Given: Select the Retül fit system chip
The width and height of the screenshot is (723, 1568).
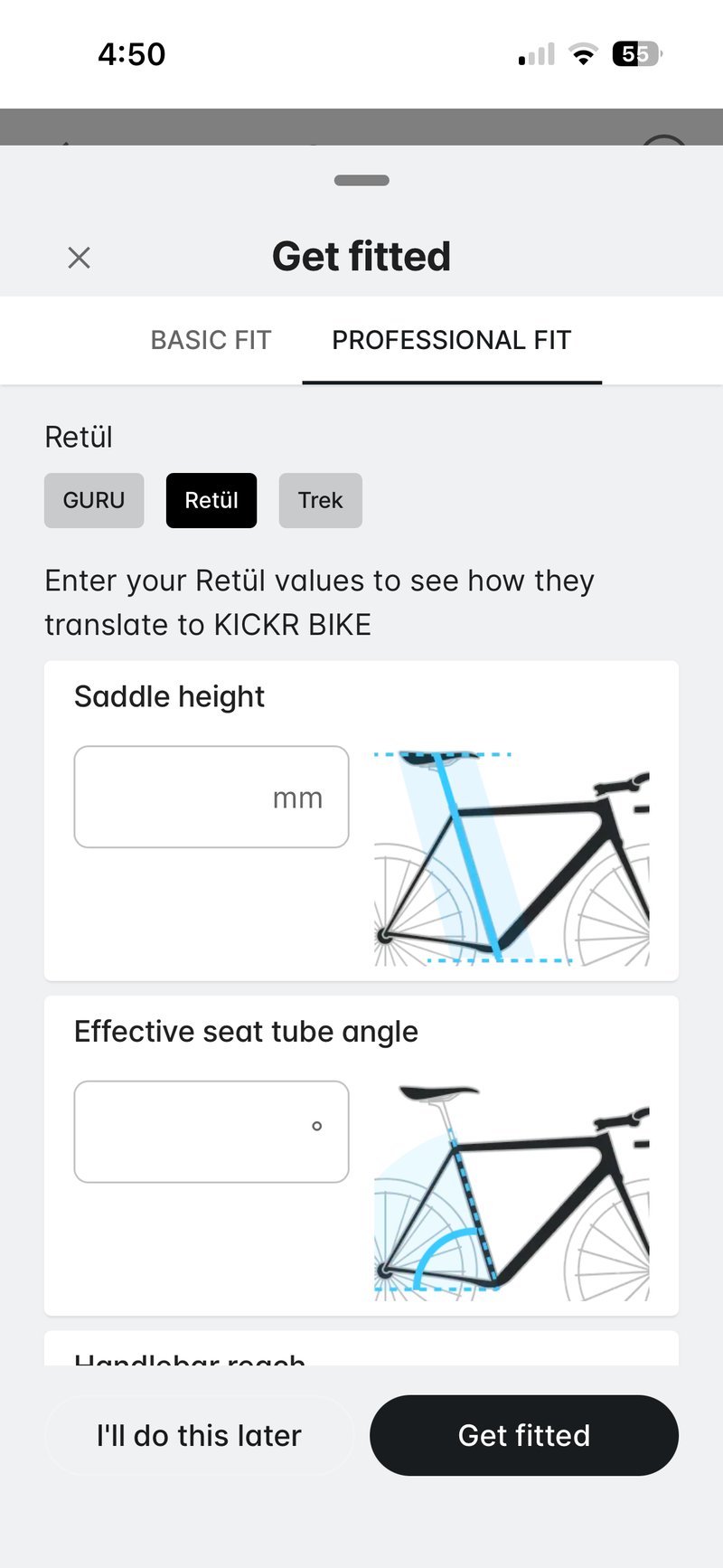Looking at the screenshot, I should click(x=211, y=500).
